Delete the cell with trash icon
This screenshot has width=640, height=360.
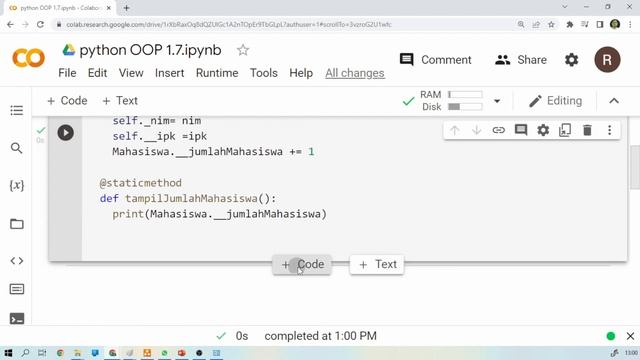(x=587, y=130)
